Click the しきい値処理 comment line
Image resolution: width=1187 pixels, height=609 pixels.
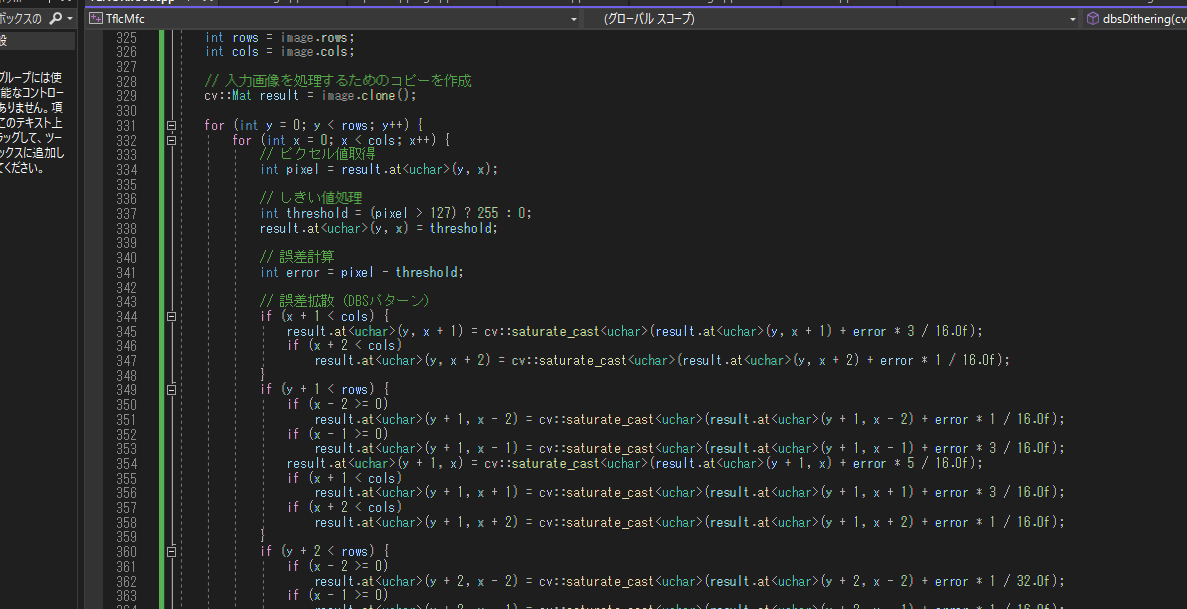[311, 198]
